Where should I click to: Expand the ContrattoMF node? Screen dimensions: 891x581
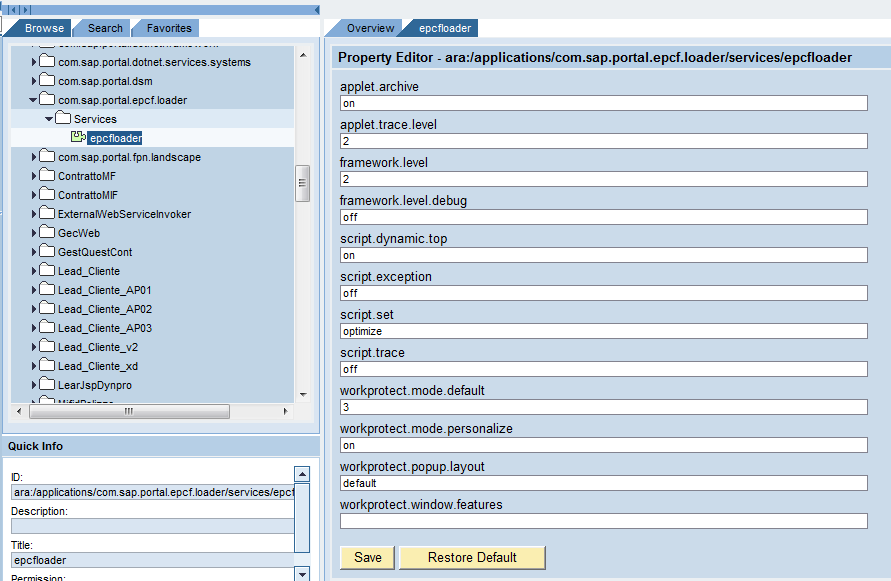[34, 176]
